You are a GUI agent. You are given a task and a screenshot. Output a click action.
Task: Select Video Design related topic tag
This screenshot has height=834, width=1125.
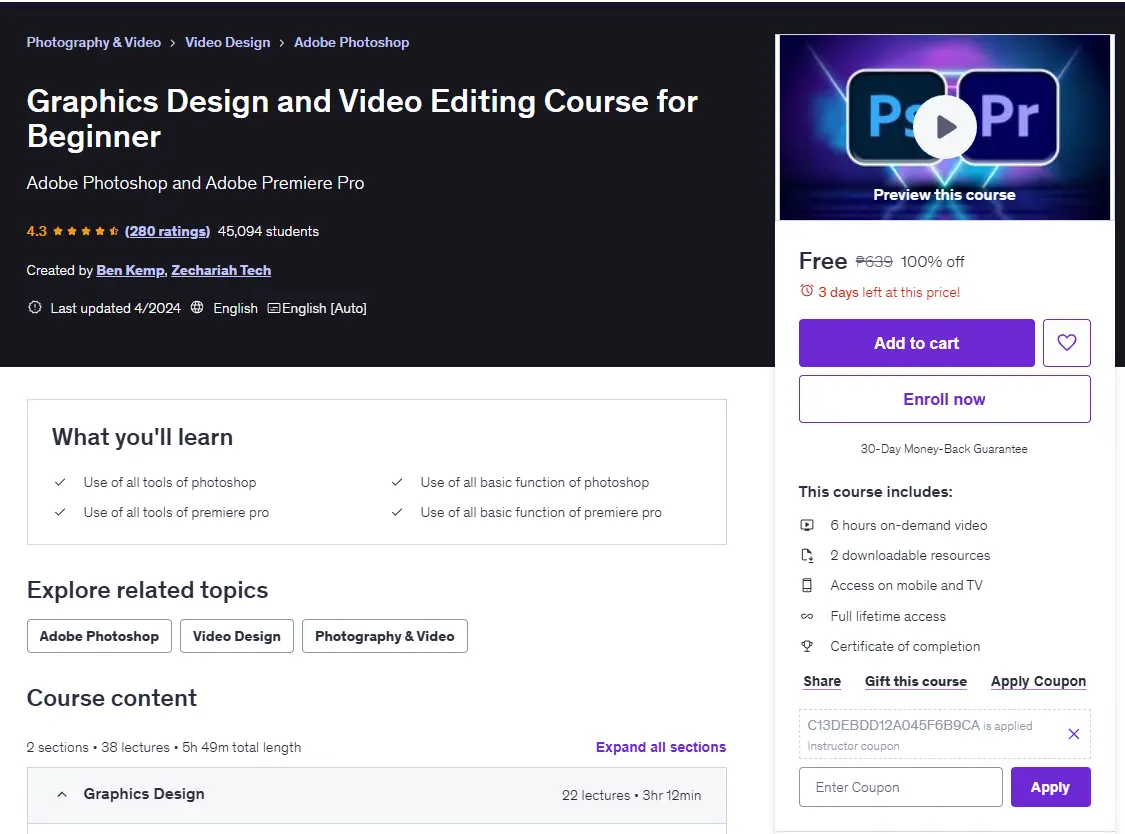click(x=237, y=636)
